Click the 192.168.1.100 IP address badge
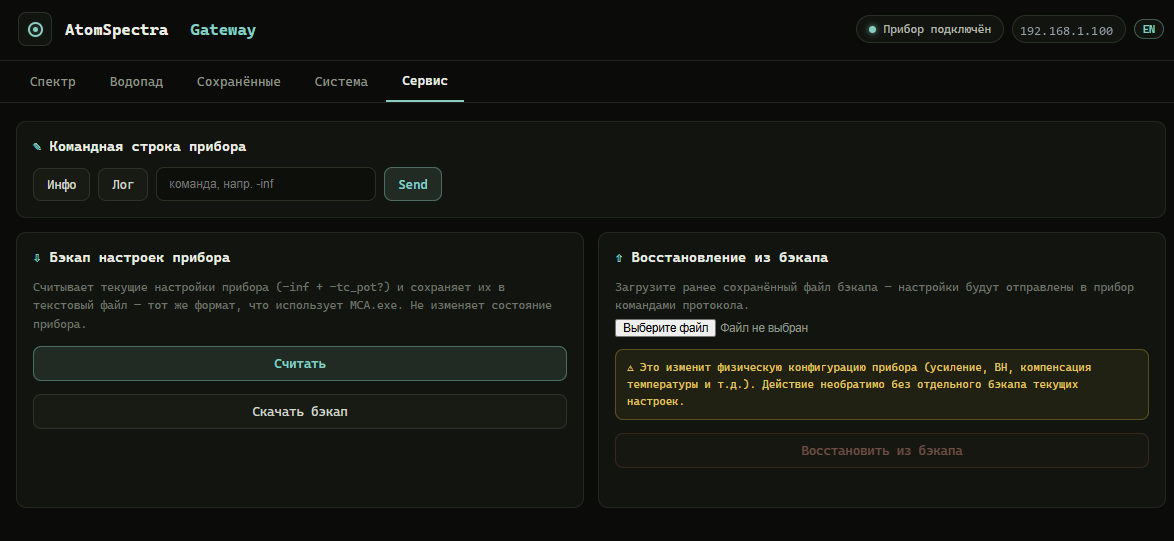This screenshot has height=541, width=1174. (x=1068, y=30)
